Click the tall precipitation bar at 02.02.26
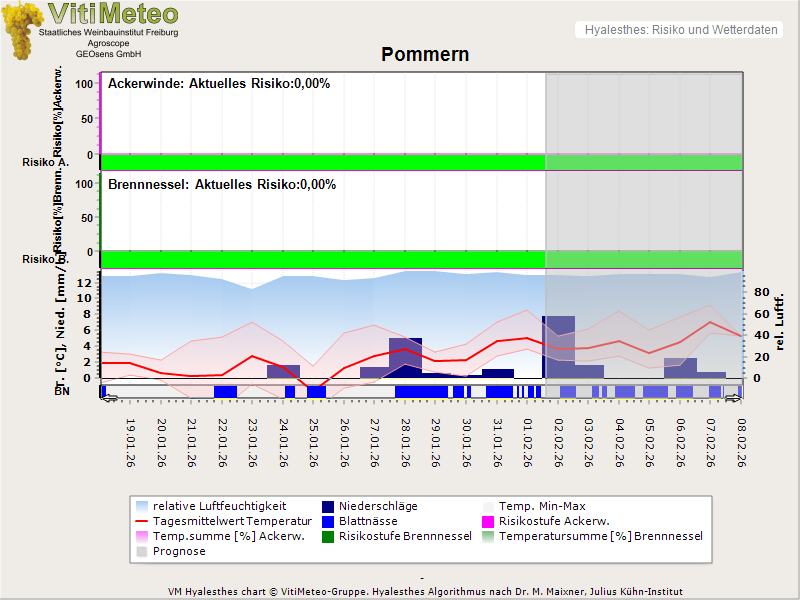Image resolution: width=800 pixels, height=600 pixels. (558, 345)
